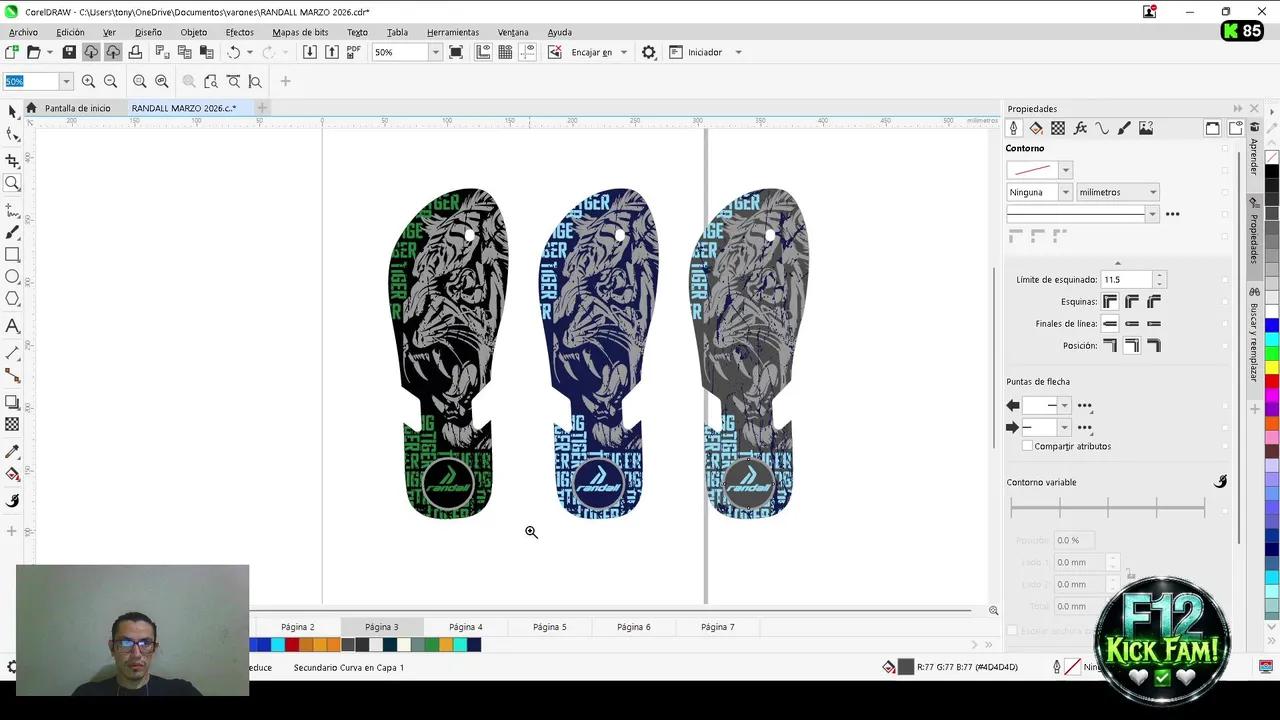Toggle show grid icon
1280x720 pixels.
(505, 52)
